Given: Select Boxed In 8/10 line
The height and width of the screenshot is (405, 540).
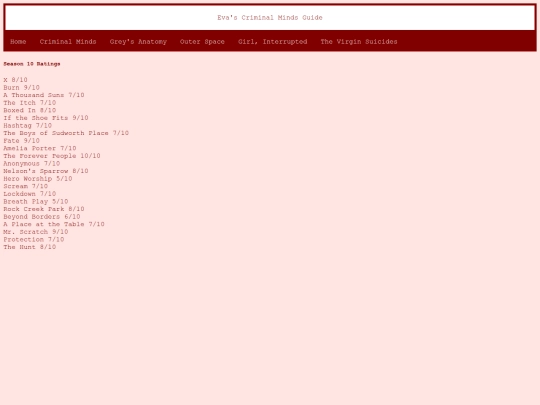Looking at the screenshot, I should [30, 110].
